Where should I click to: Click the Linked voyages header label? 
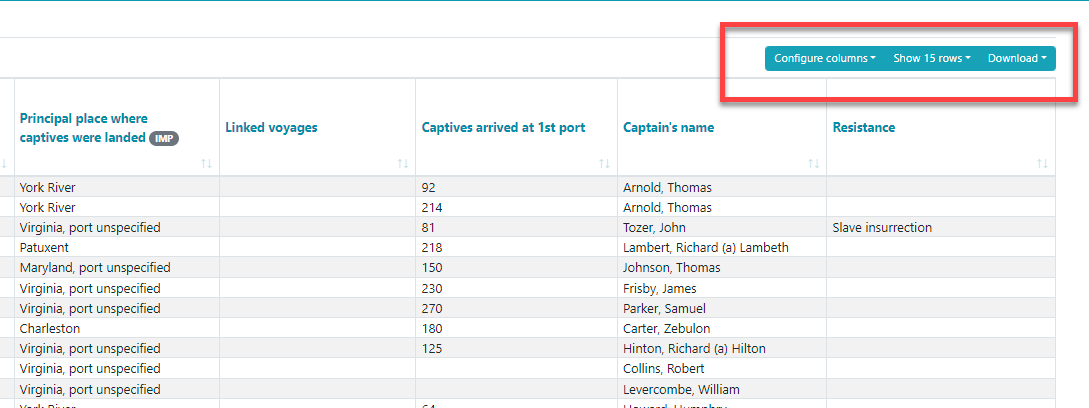[271, 128]
